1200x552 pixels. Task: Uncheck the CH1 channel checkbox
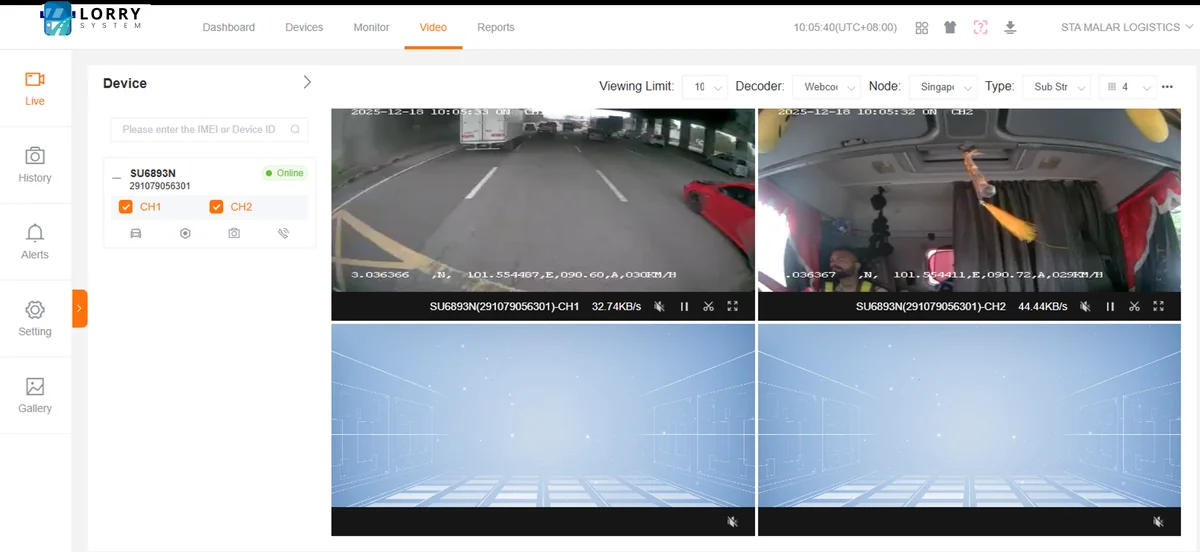[126, 207]
